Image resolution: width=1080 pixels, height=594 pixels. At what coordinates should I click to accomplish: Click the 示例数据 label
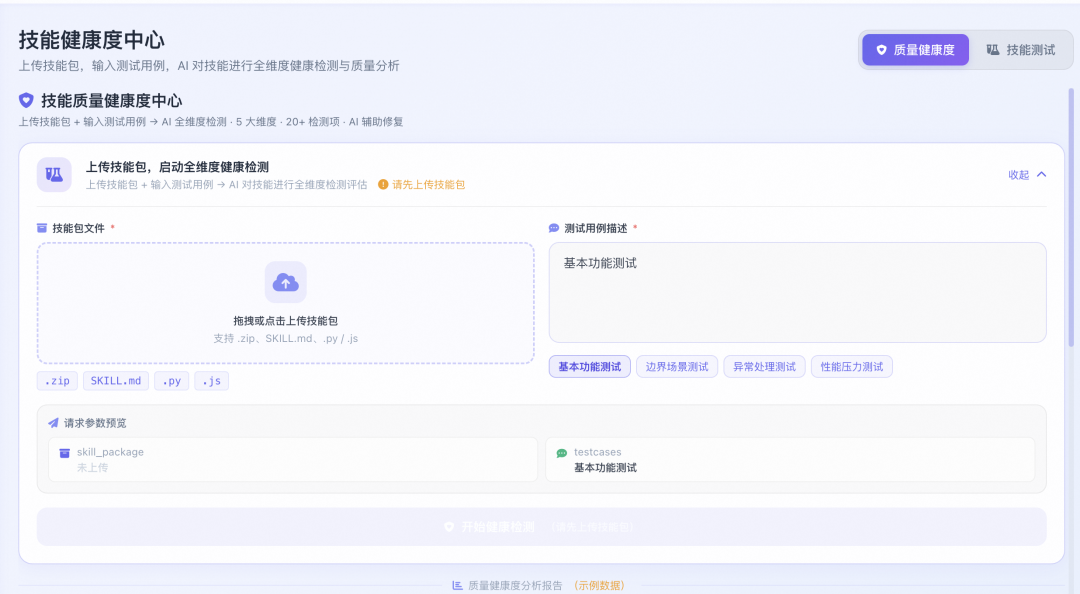[x=599, y=585]
